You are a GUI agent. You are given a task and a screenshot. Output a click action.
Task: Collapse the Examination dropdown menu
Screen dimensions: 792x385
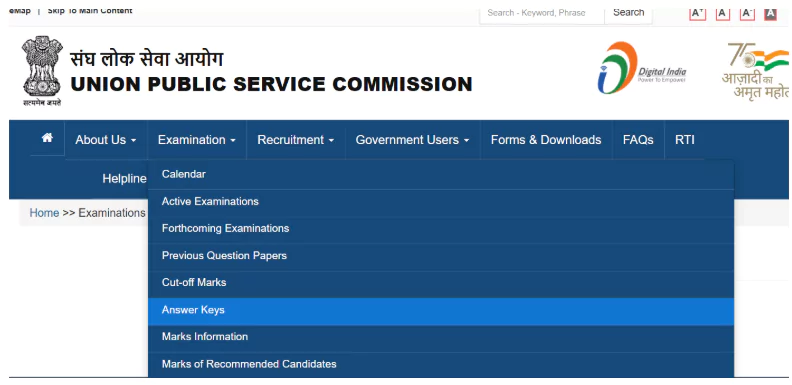[196, 140]
